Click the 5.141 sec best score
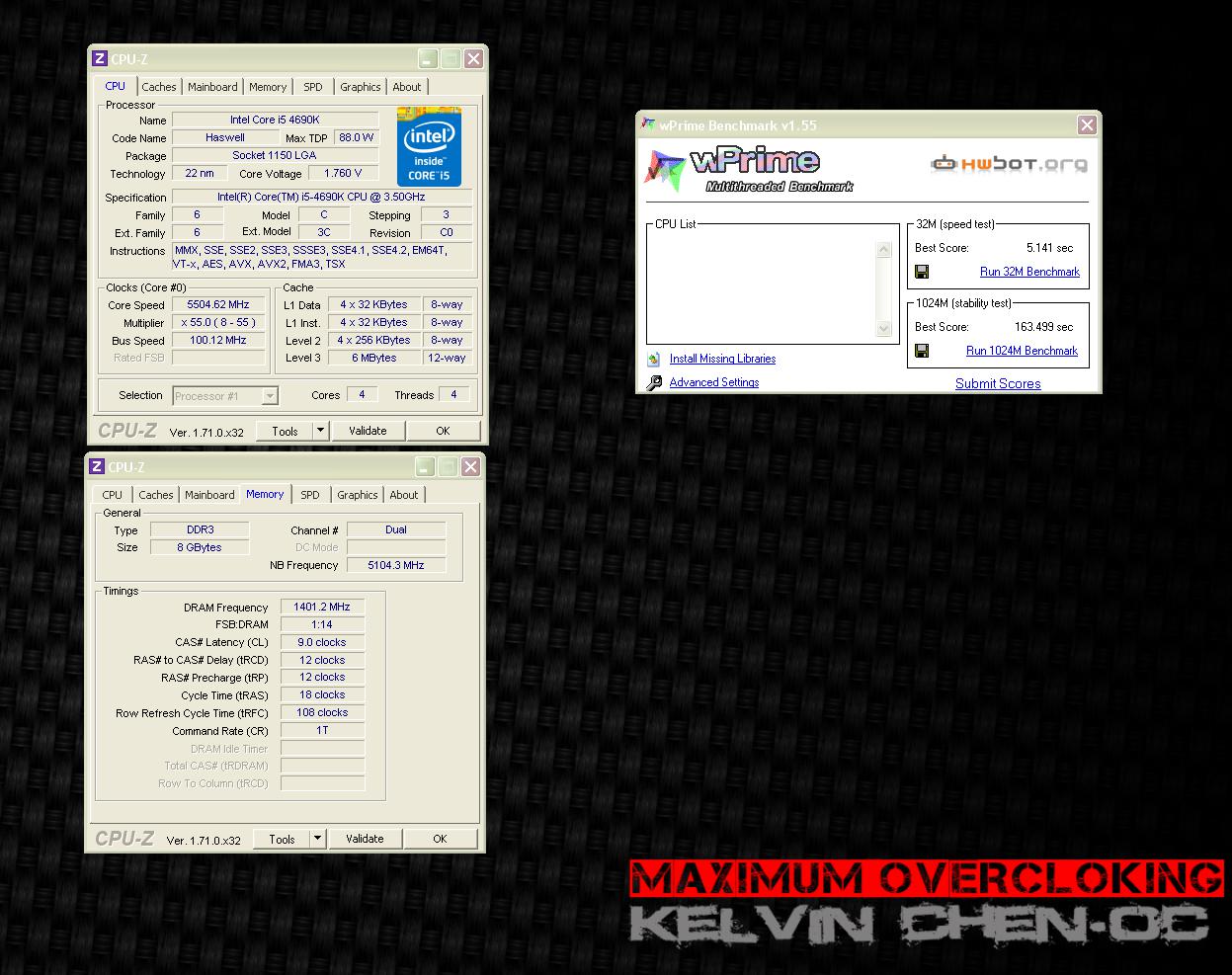Screen dimensions: 1232x975 click(1049, 248)
